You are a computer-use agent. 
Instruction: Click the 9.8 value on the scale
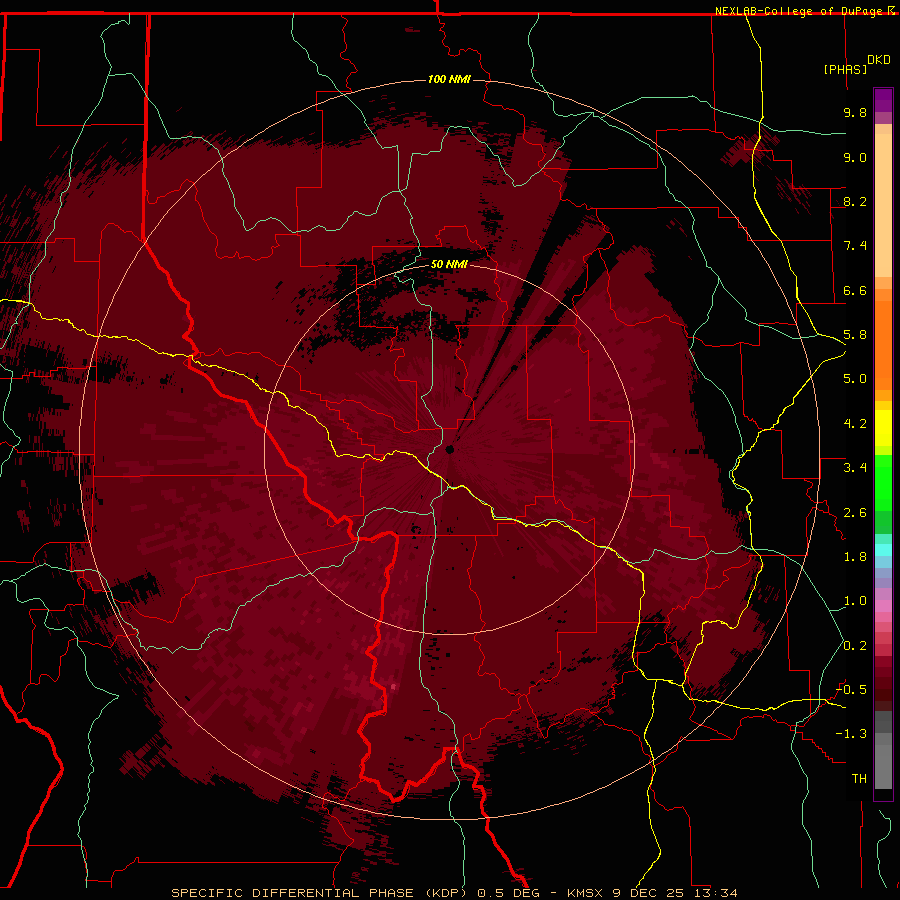point(855,112)
